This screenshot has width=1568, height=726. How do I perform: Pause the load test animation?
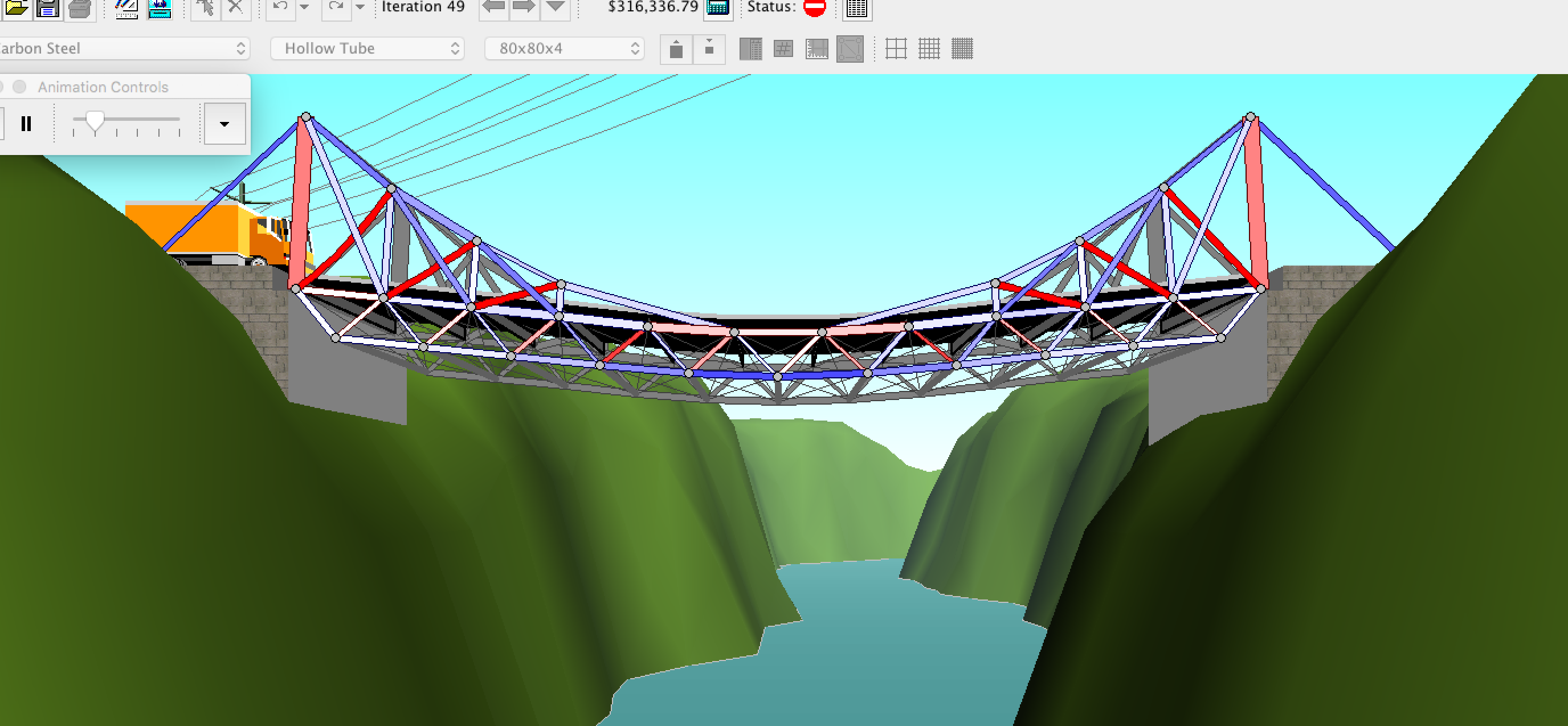click(x=26, y=124)
